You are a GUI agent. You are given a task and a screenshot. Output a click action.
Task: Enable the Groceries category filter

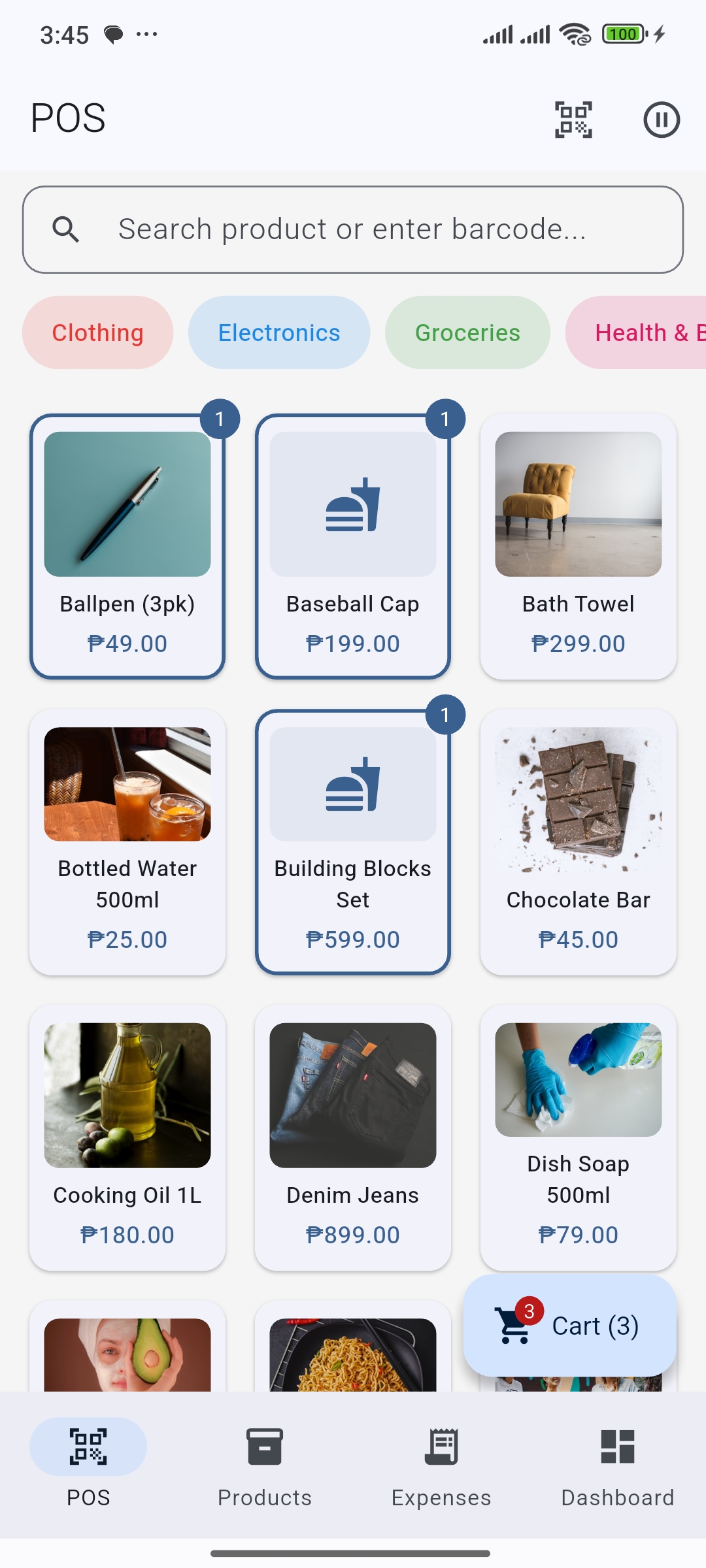(467, 333)
